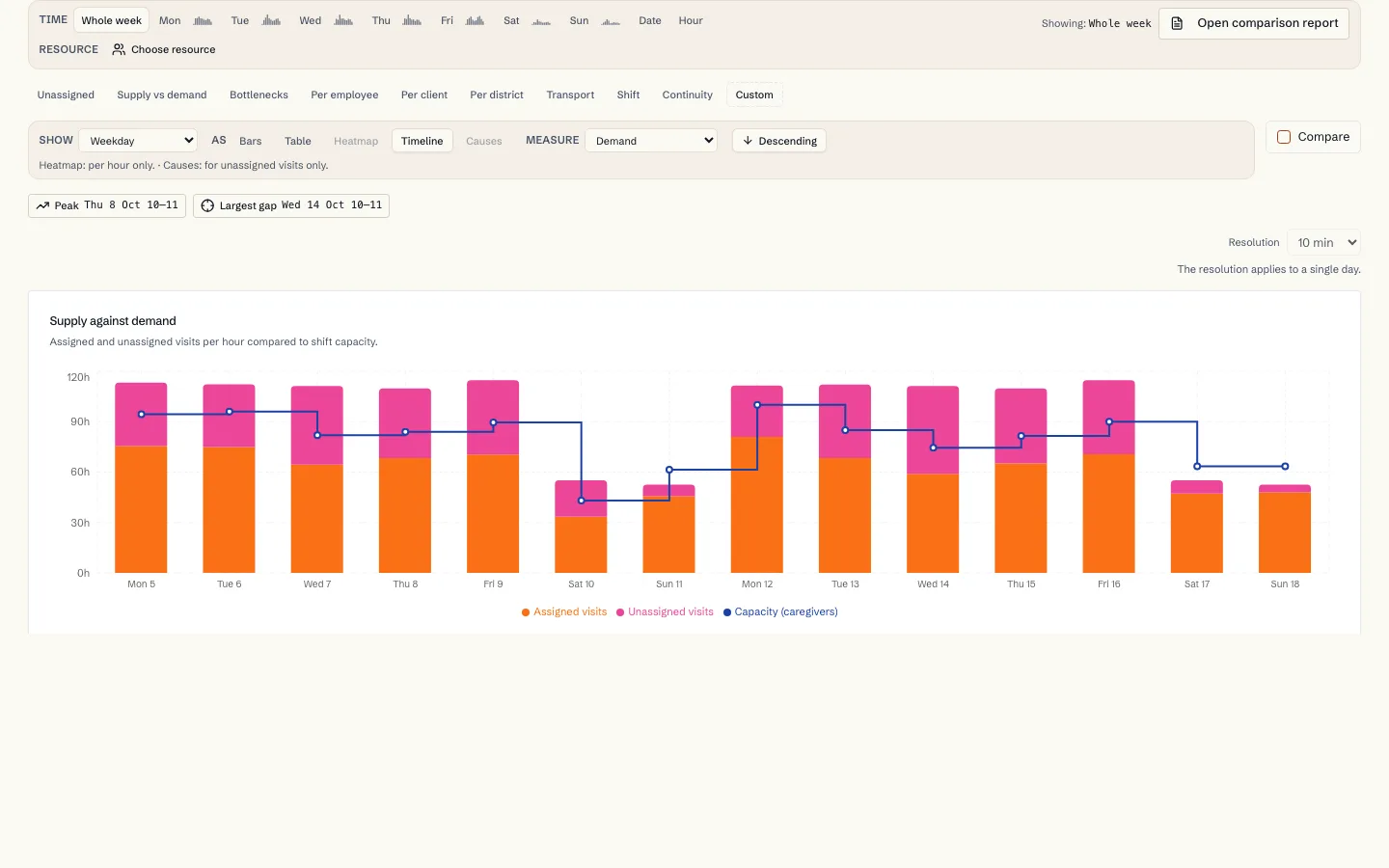Click Choose resource button

[164, 49]
